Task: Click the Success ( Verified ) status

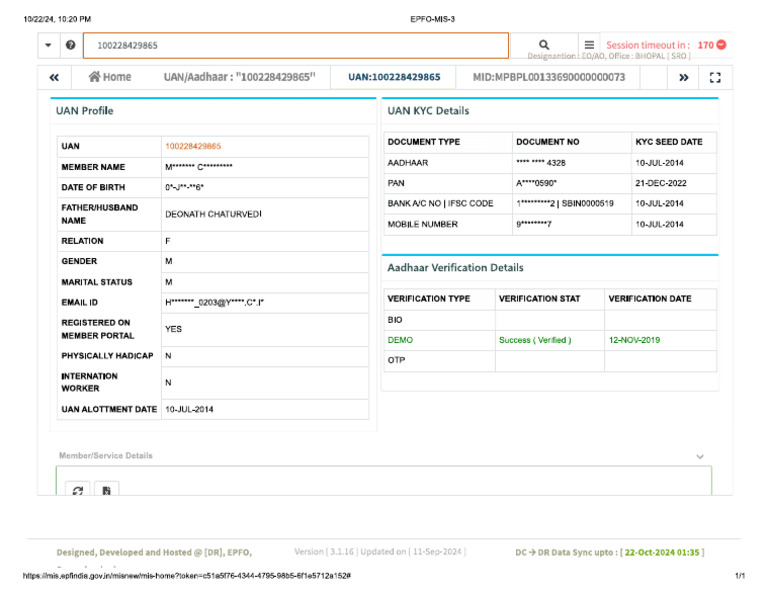Action: pyautogui.click(x=535, y=340)
